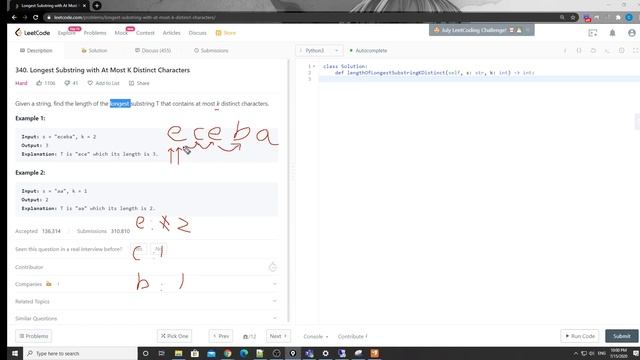The width and height of the screenshot is (640, 360).
Task: Show hidden system tray icons chevron
Action: click(576, 353)
